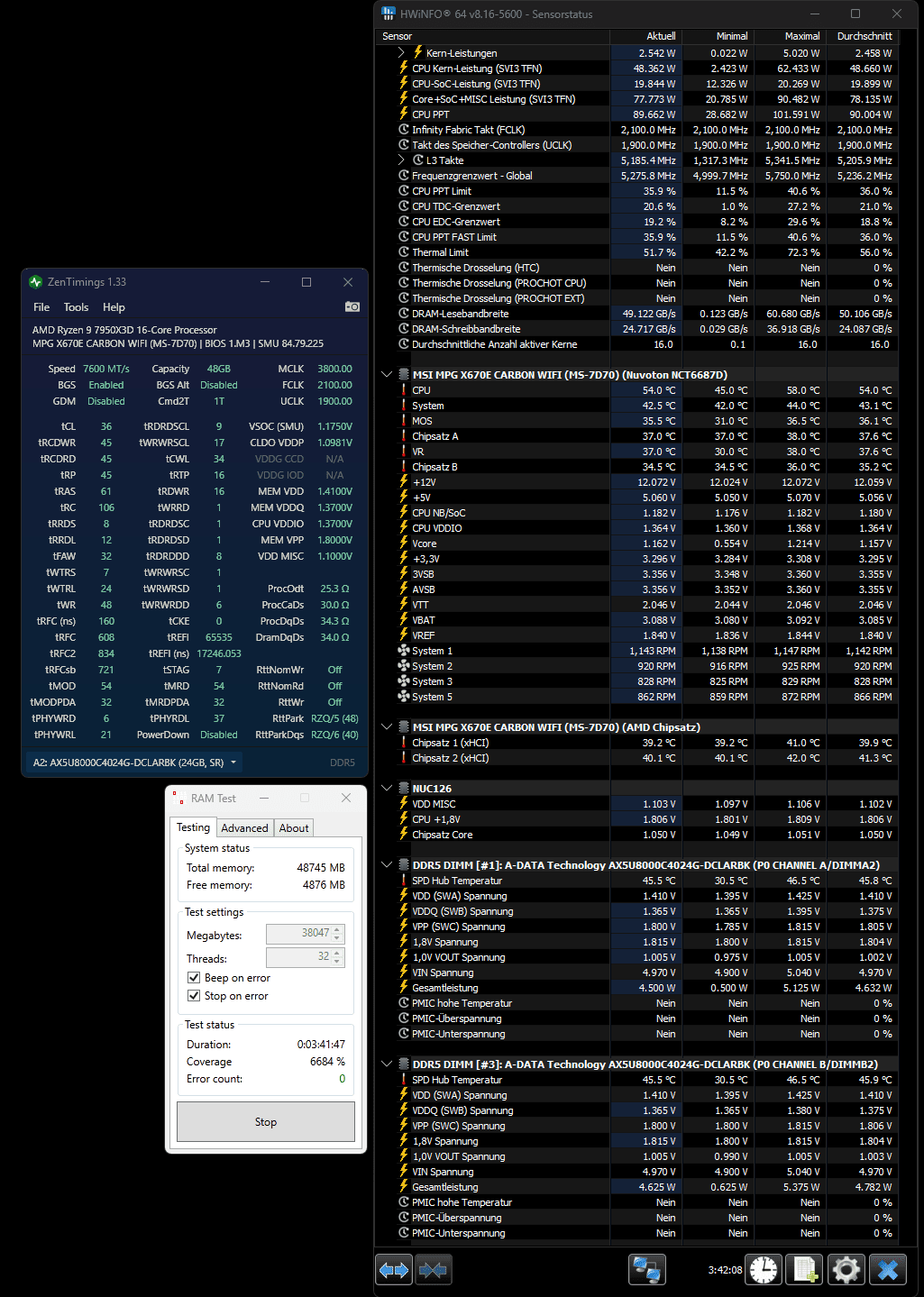
Task: Click the clock icon to reset min/max values
Action: point(764,1269)
